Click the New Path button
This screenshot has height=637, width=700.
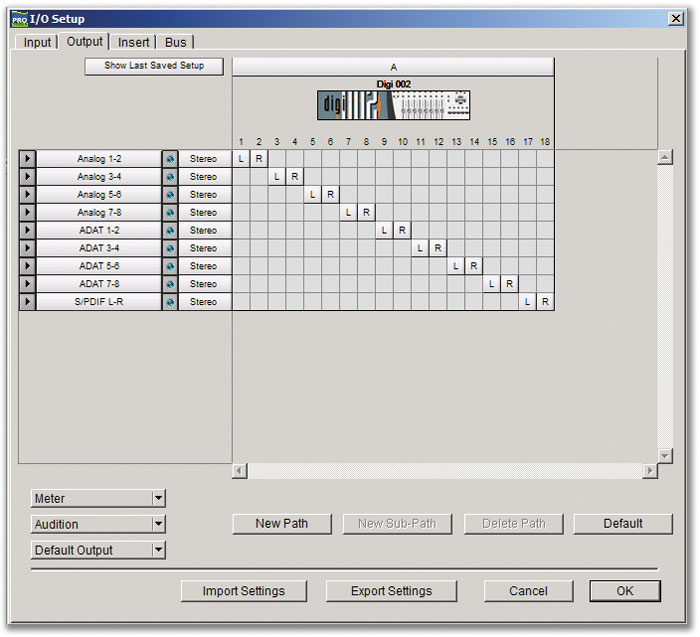(282, 523)
